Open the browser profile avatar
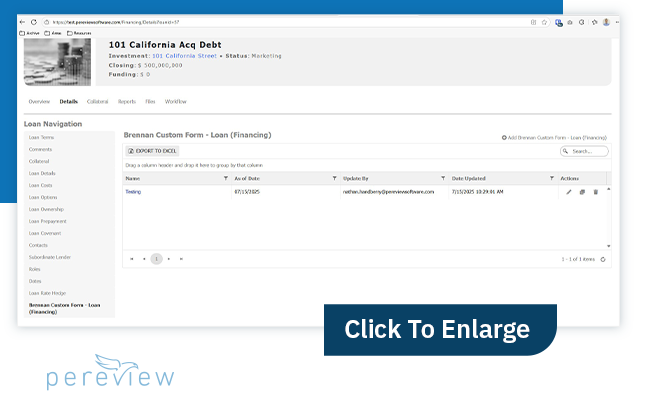This screenshot has height=408, width=647. point(606,22)
